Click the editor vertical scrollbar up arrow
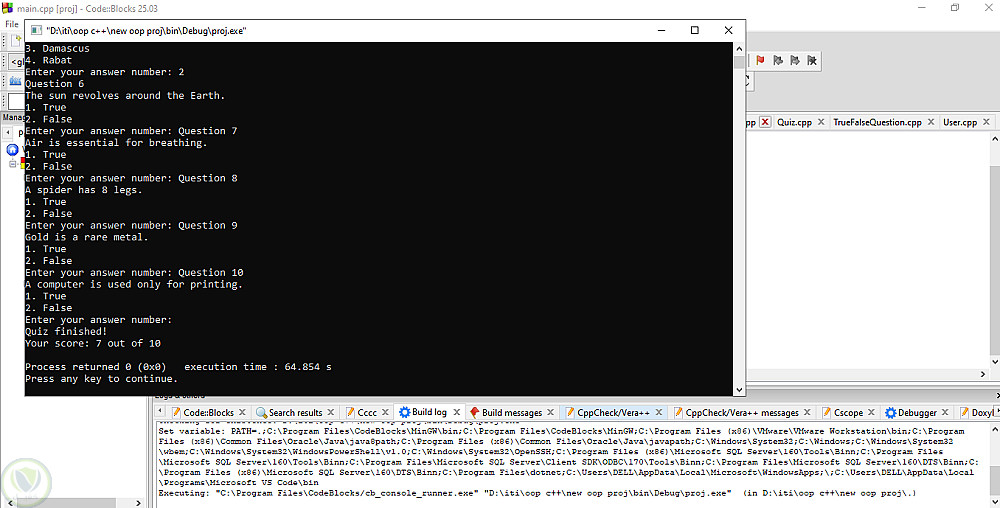The image size is (1000, 508). click(x=995, y=138)
